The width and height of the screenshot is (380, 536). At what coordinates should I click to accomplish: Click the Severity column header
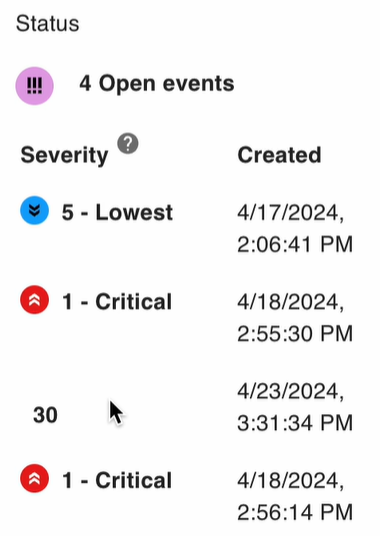[x=64, y=156]
